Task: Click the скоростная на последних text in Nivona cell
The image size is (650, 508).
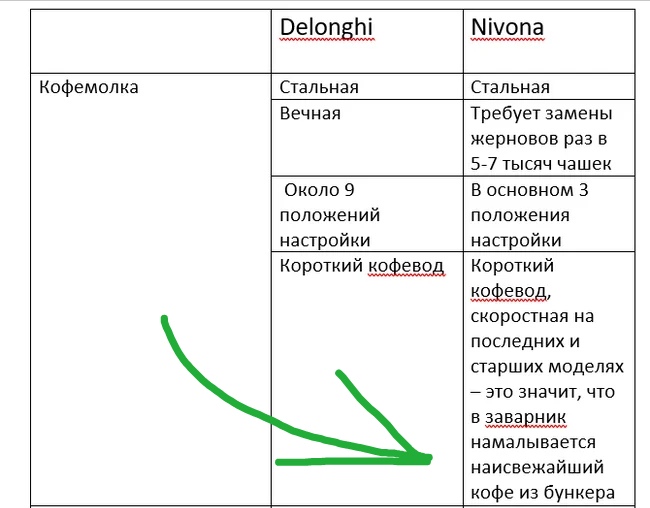Action: coord(532,328)
